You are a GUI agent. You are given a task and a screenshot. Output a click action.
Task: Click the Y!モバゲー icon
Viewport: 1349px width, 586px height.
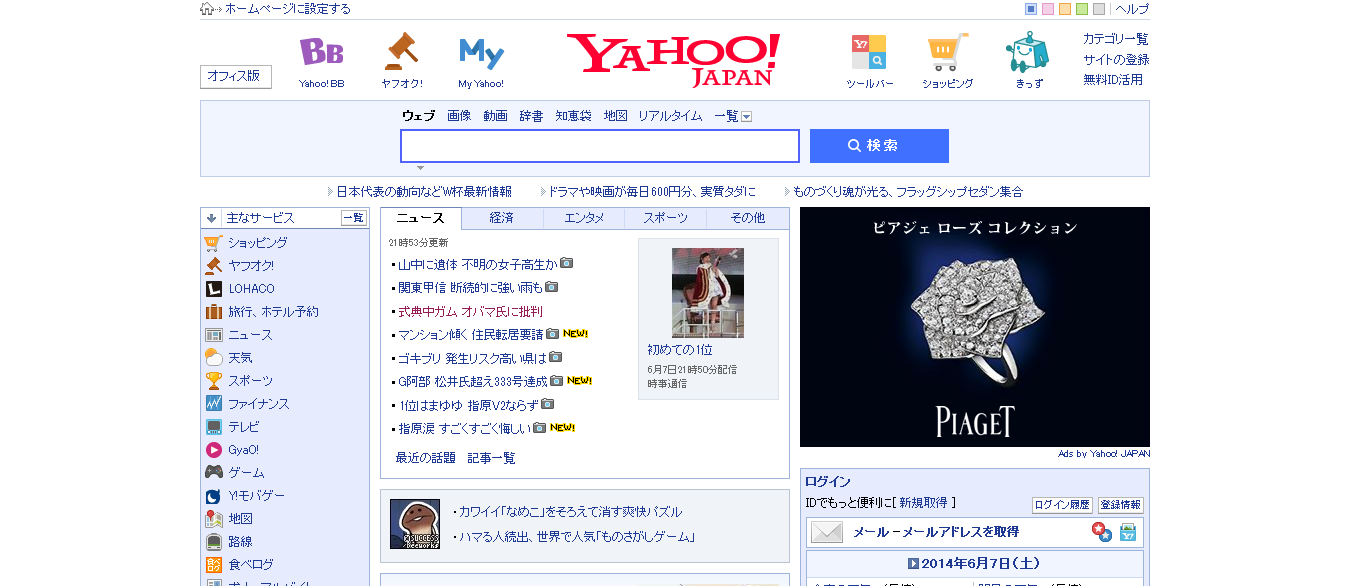(x=213, y=495)
